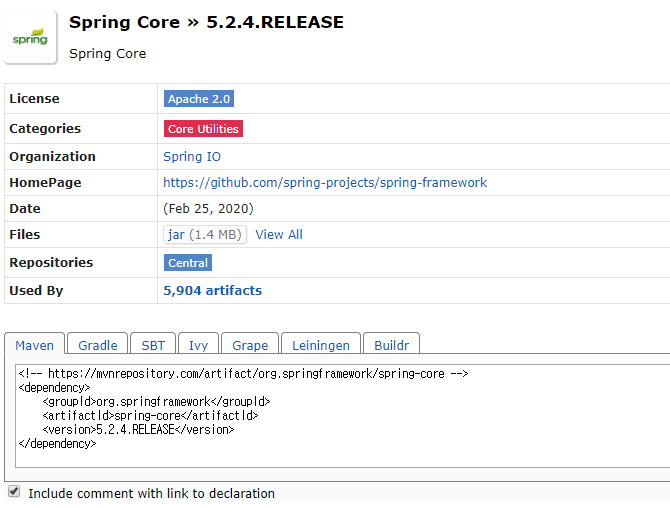Select the Maven tab
This screenshot has width=670, height=508.
tap(35, 345)
